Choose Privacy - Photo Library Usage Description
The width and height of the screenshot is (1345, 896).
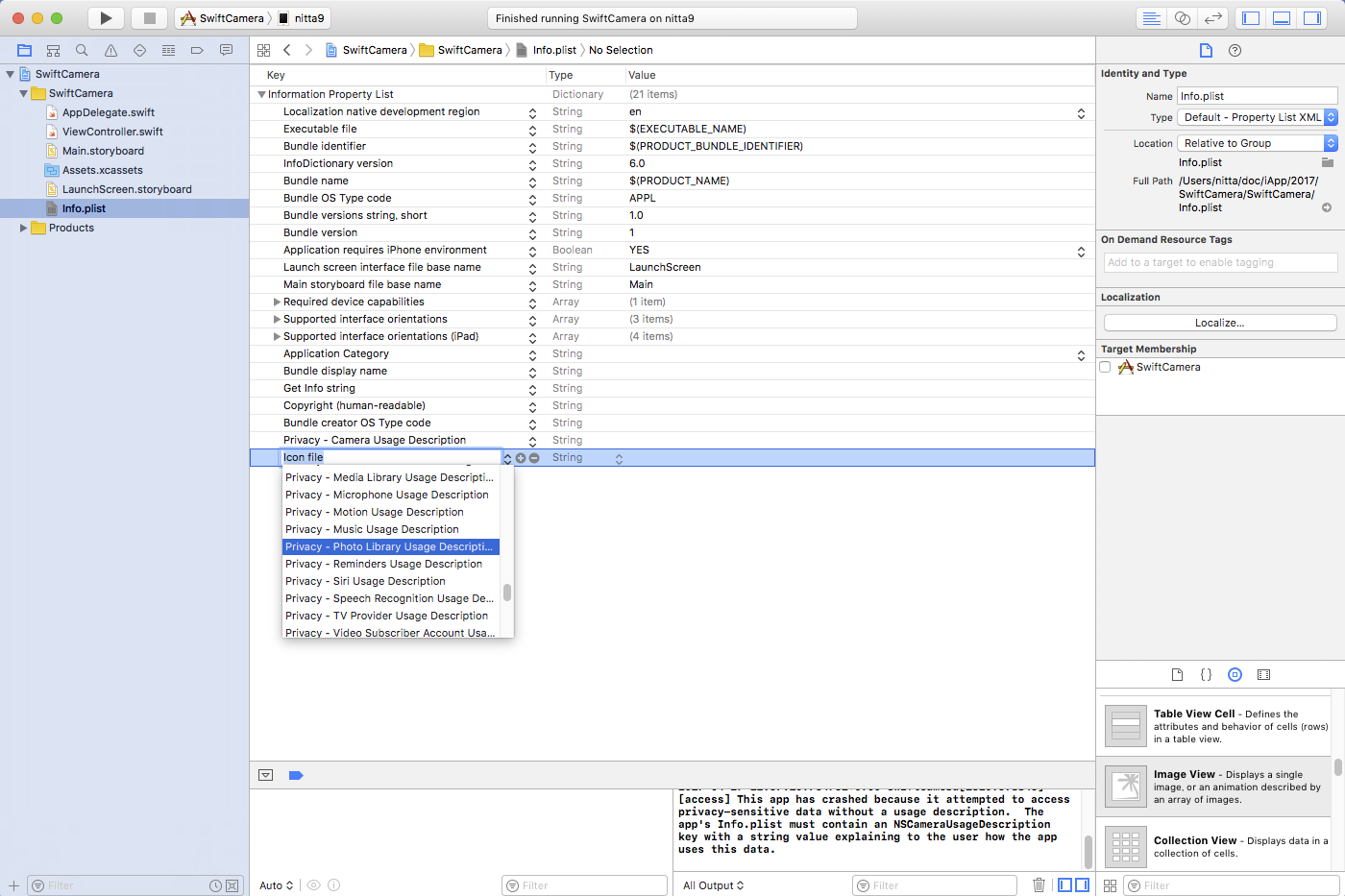pos(390,546)
